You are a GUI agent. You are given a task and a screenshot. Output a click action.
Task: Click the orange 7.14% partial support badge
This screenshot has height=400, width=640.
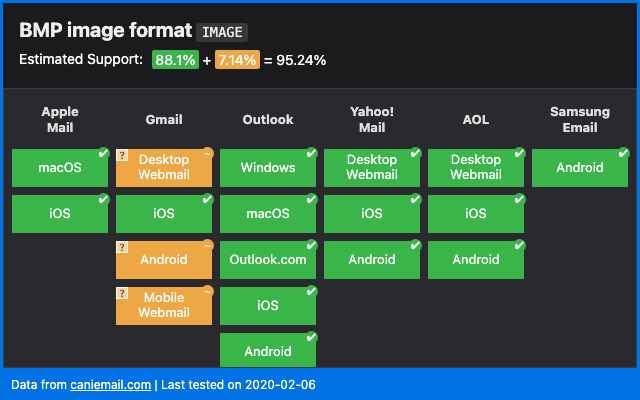(237, 60)
